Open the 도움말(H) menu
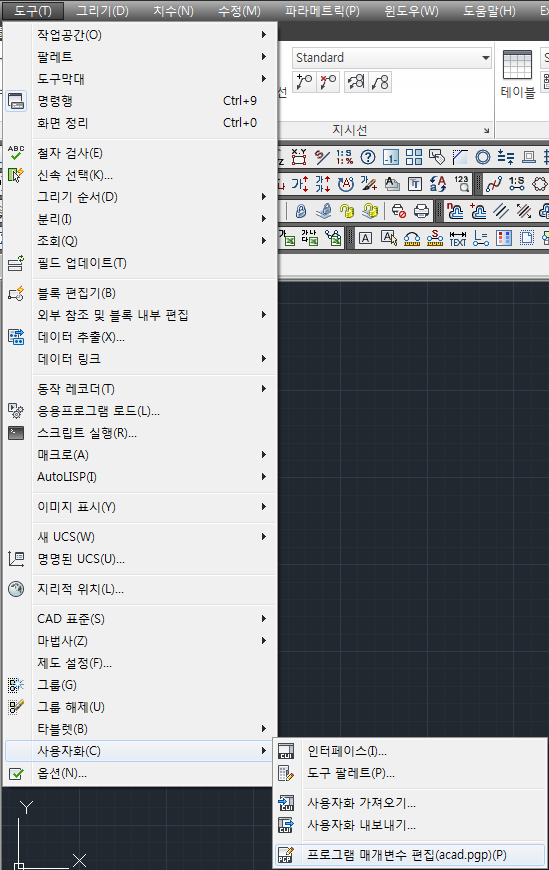The image size is (549, 870). click(x=489, y=11)
